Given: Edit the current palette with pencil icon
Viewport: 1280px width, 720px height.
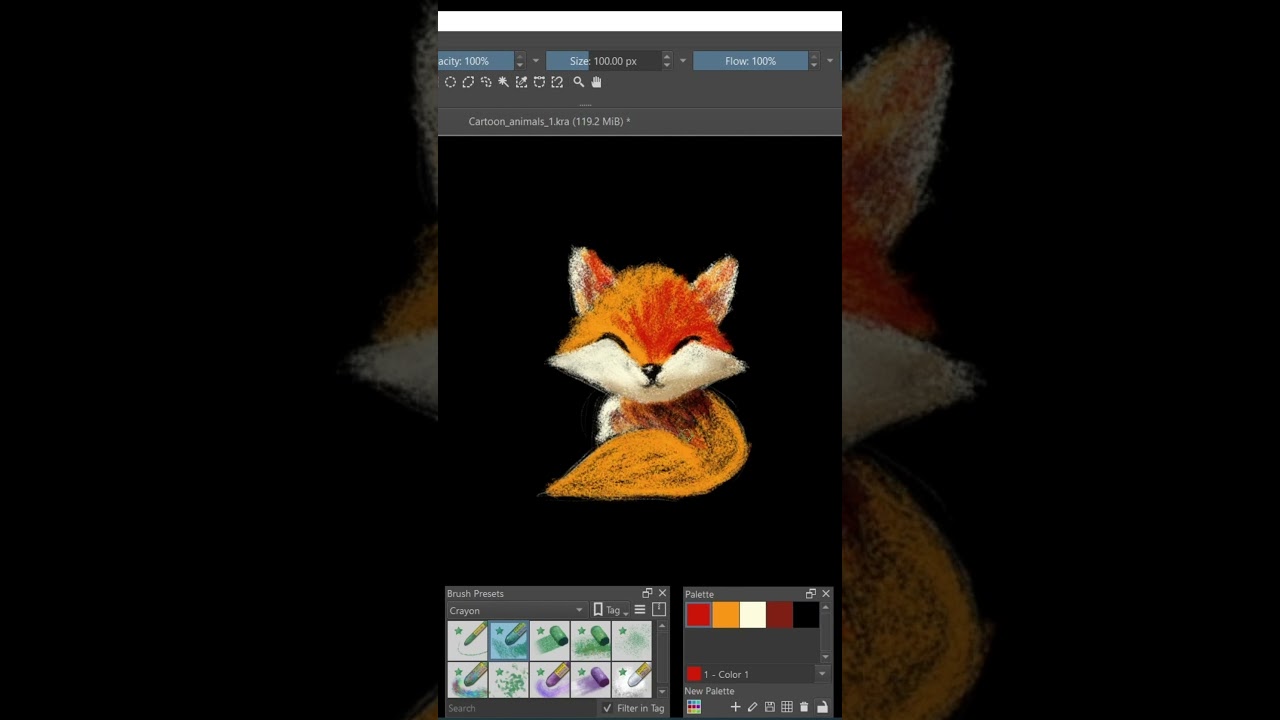Looking at the screenshot, I should 753,707.
